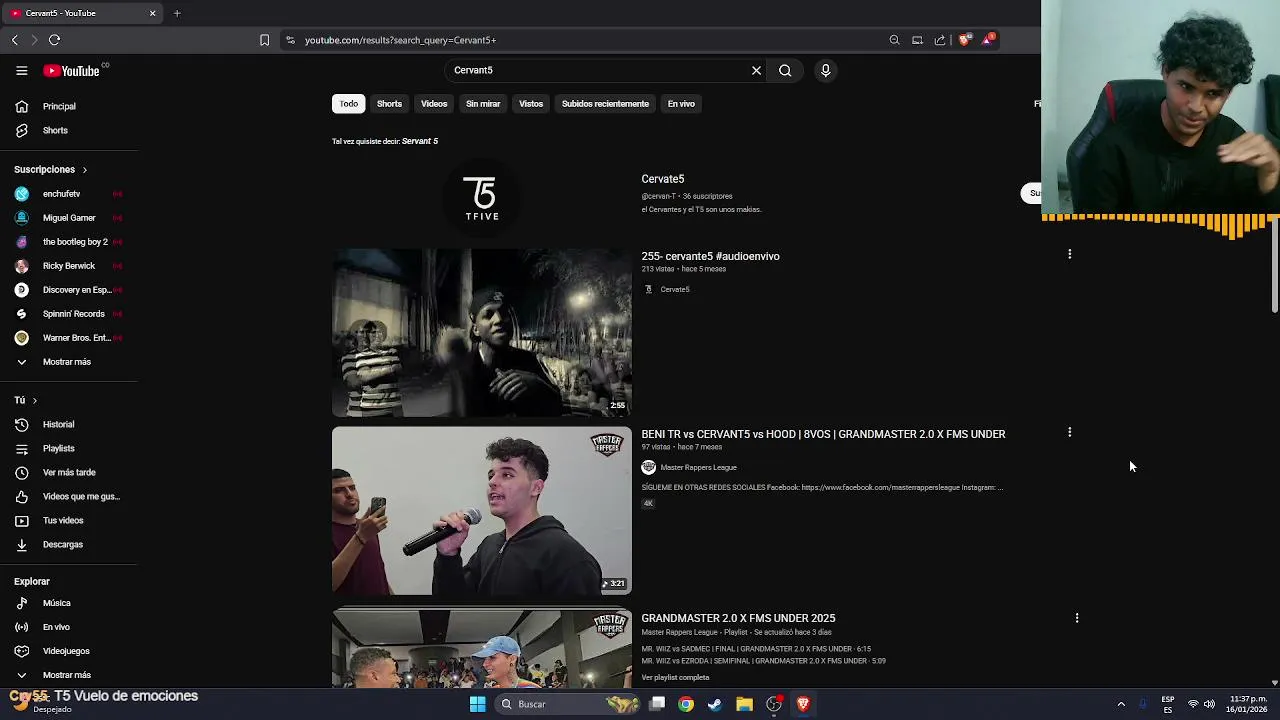Click the install app icon in address bar
Screen dimensions: 1280x720
[917, 40]
